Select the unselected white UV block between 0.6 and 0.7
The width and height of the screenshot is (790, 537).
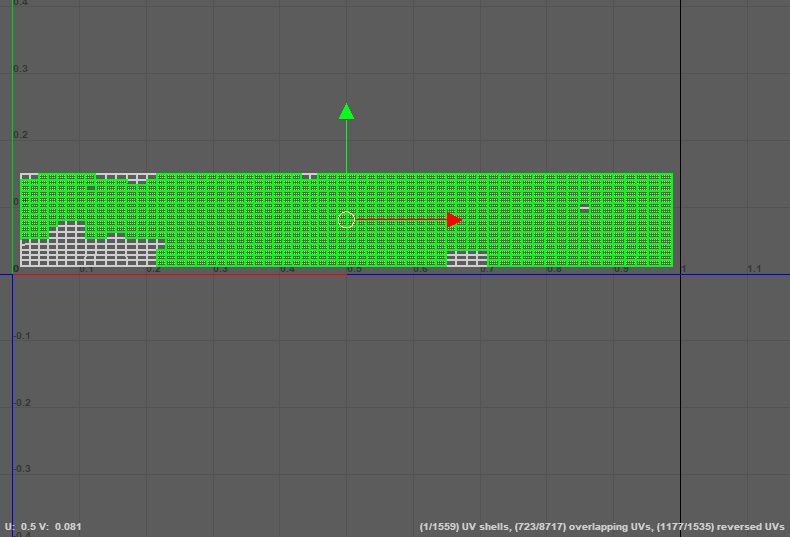click(467, 258)
